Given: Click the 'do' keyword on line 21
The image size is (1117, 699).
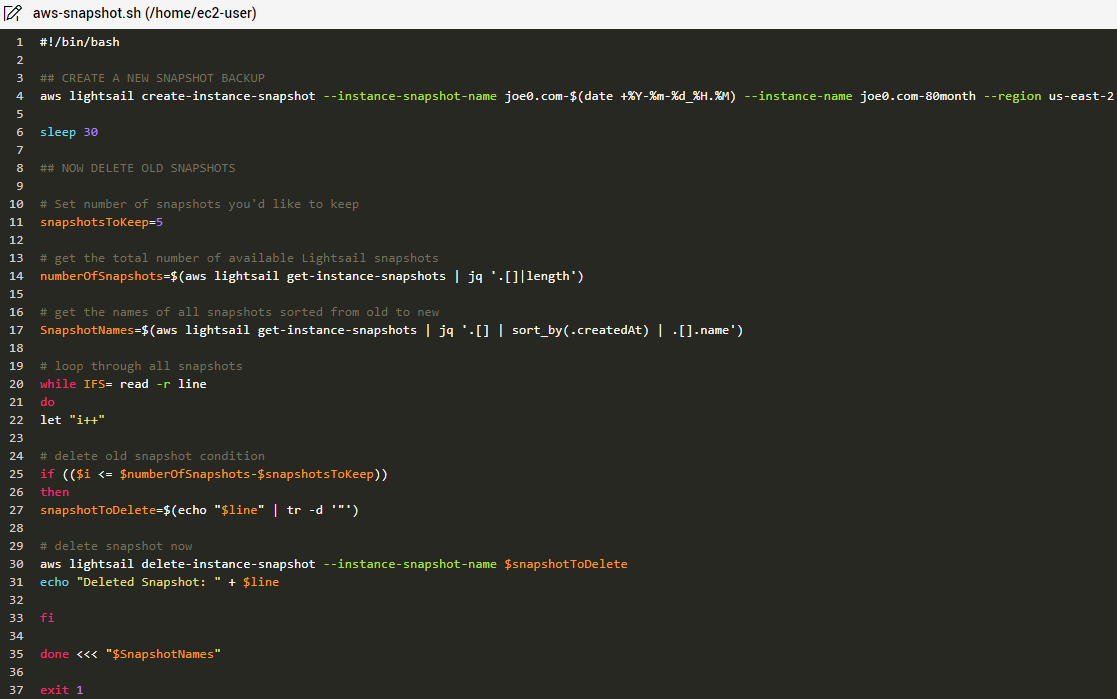Looking at the screenshot, I should pos(47,402).
